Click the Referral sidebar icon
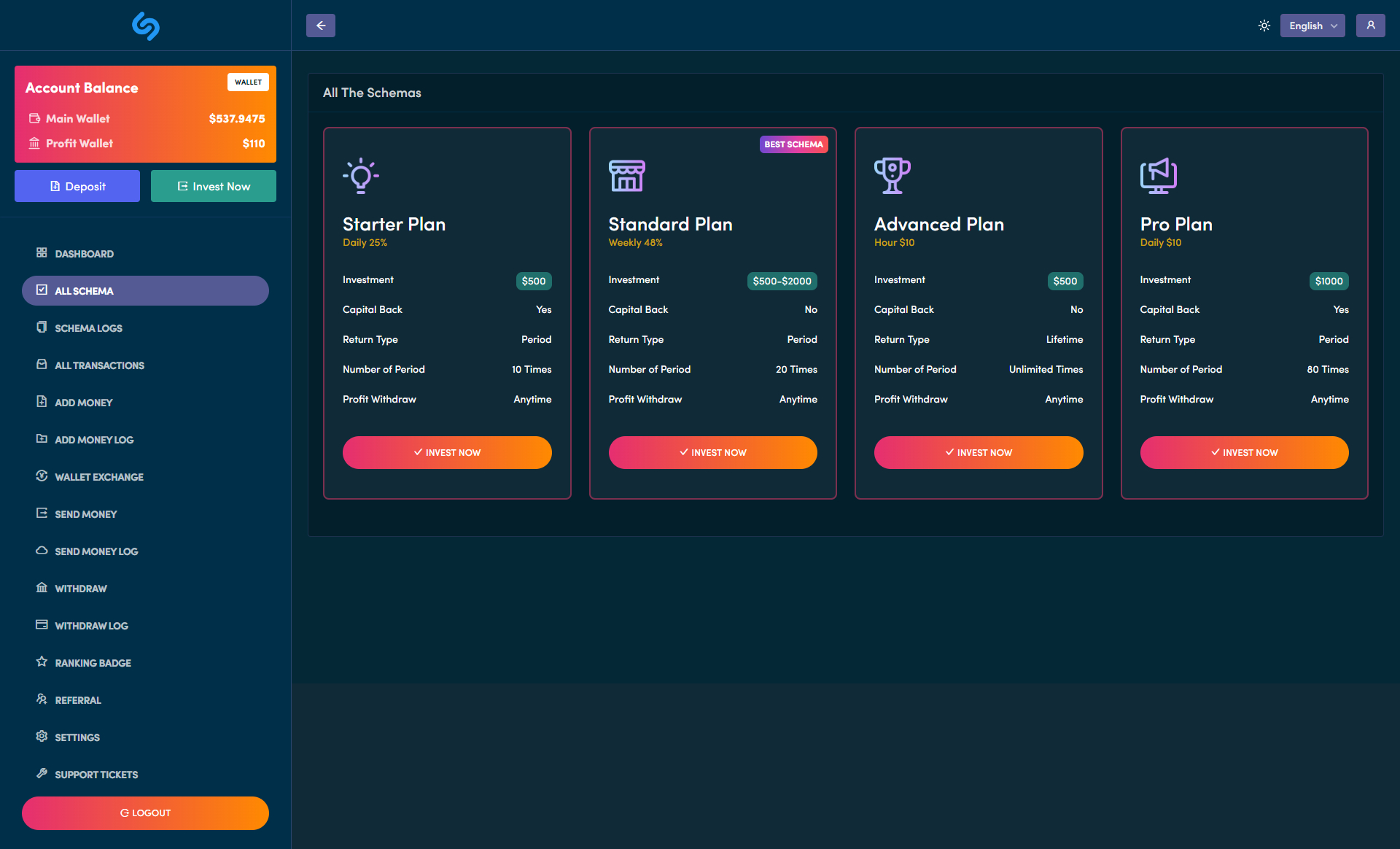 (42, 699)
